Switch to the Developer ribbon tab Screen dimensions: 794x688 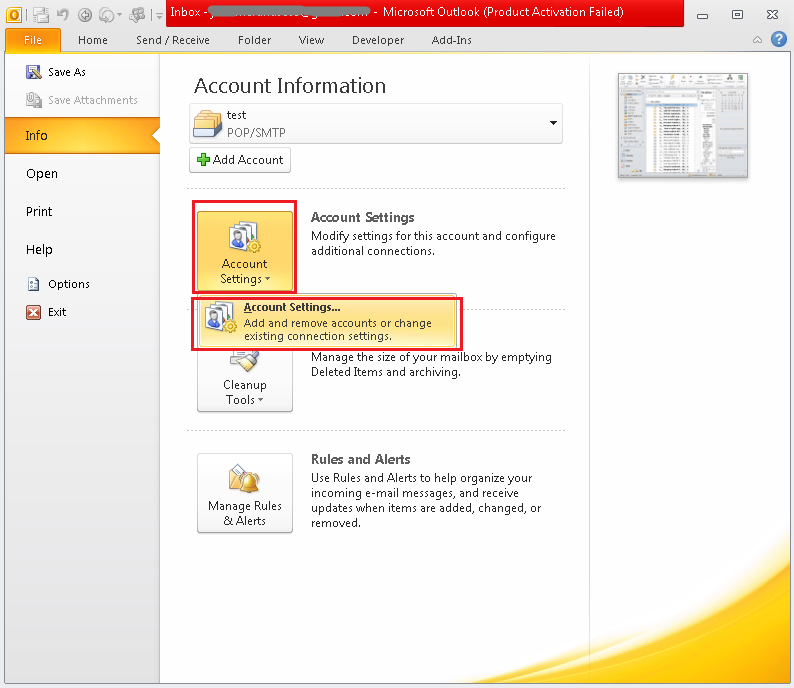(x=378, y=40)
